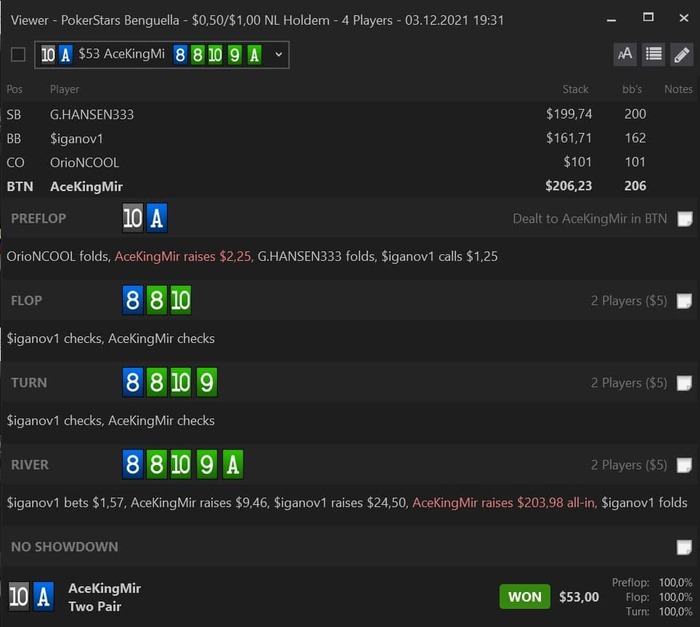This screenshot has width=700, height=627.
Task: Click 'Dealt to AceKingMir in BTN' text
Action: pyautogui.click(x=590, y=219)
